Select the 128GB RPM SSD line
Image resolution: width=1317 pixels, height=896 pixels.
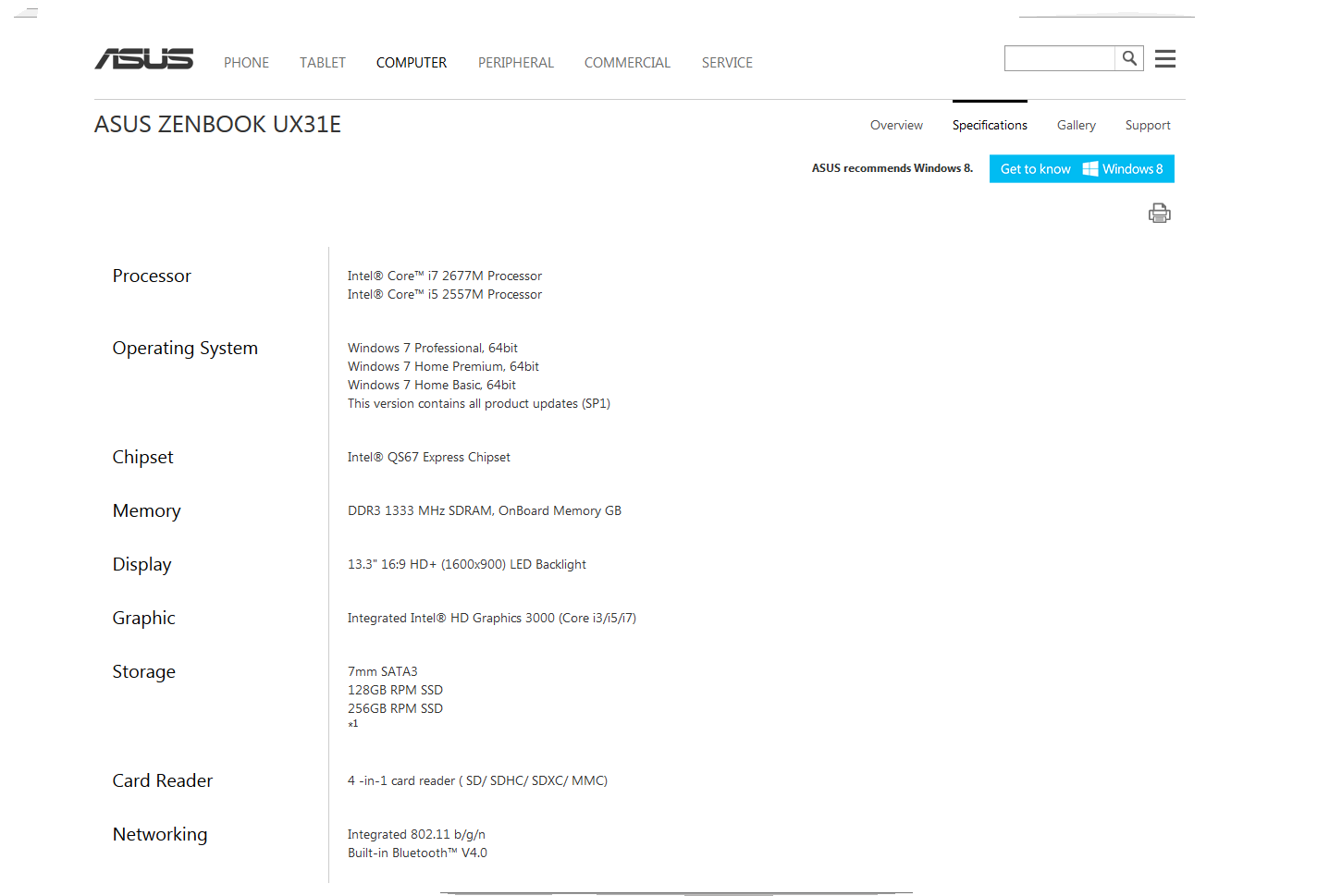pyautogui.click(x=395, y=690)
